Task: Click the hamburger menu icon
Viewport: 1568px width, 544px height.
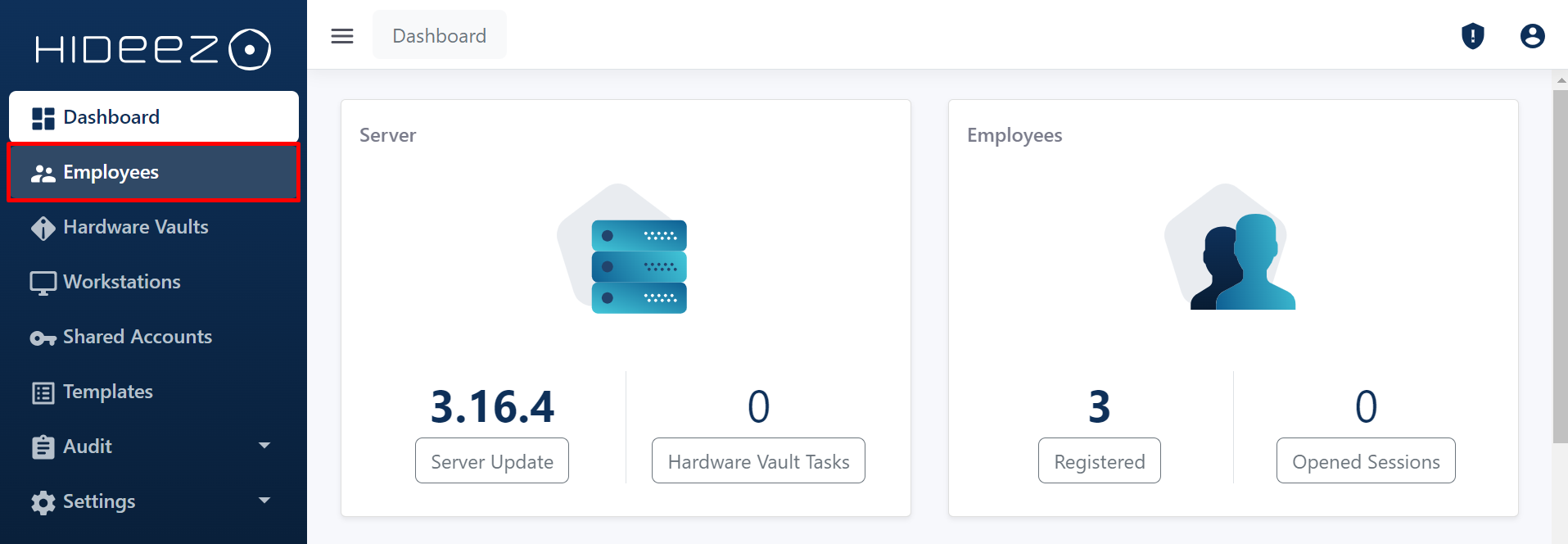Action: pyautogui.click(x=342, y=36)
